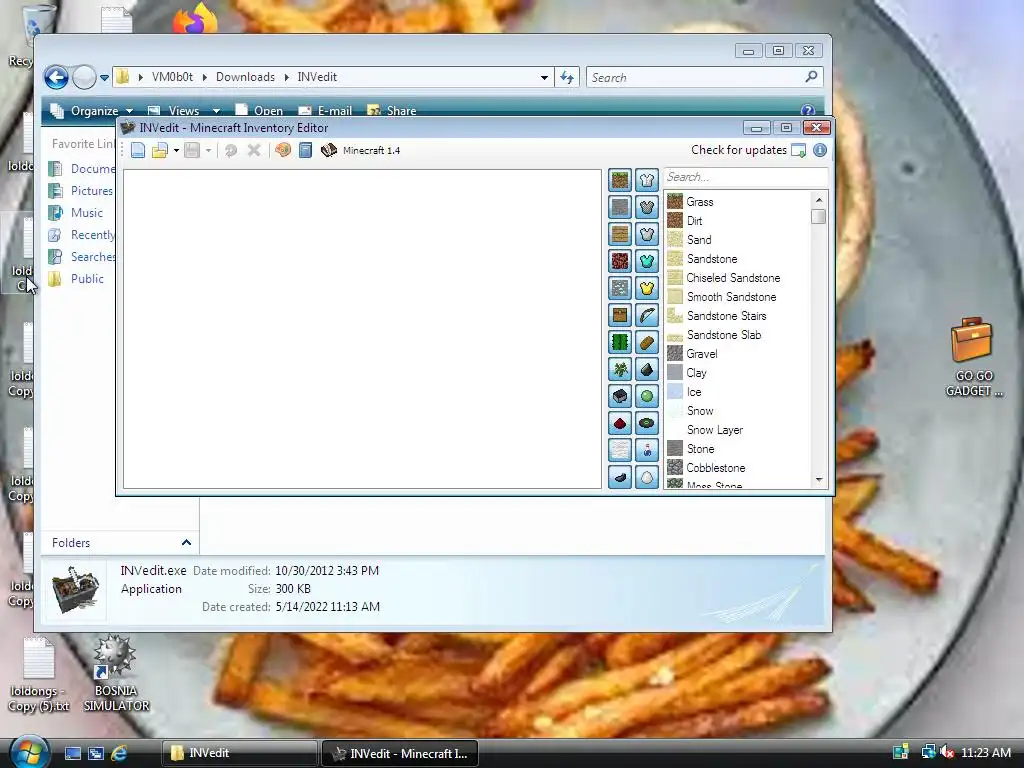The image size is (1024, 768).
Task: Select the bow weapons category button
Action: point(647,315)
